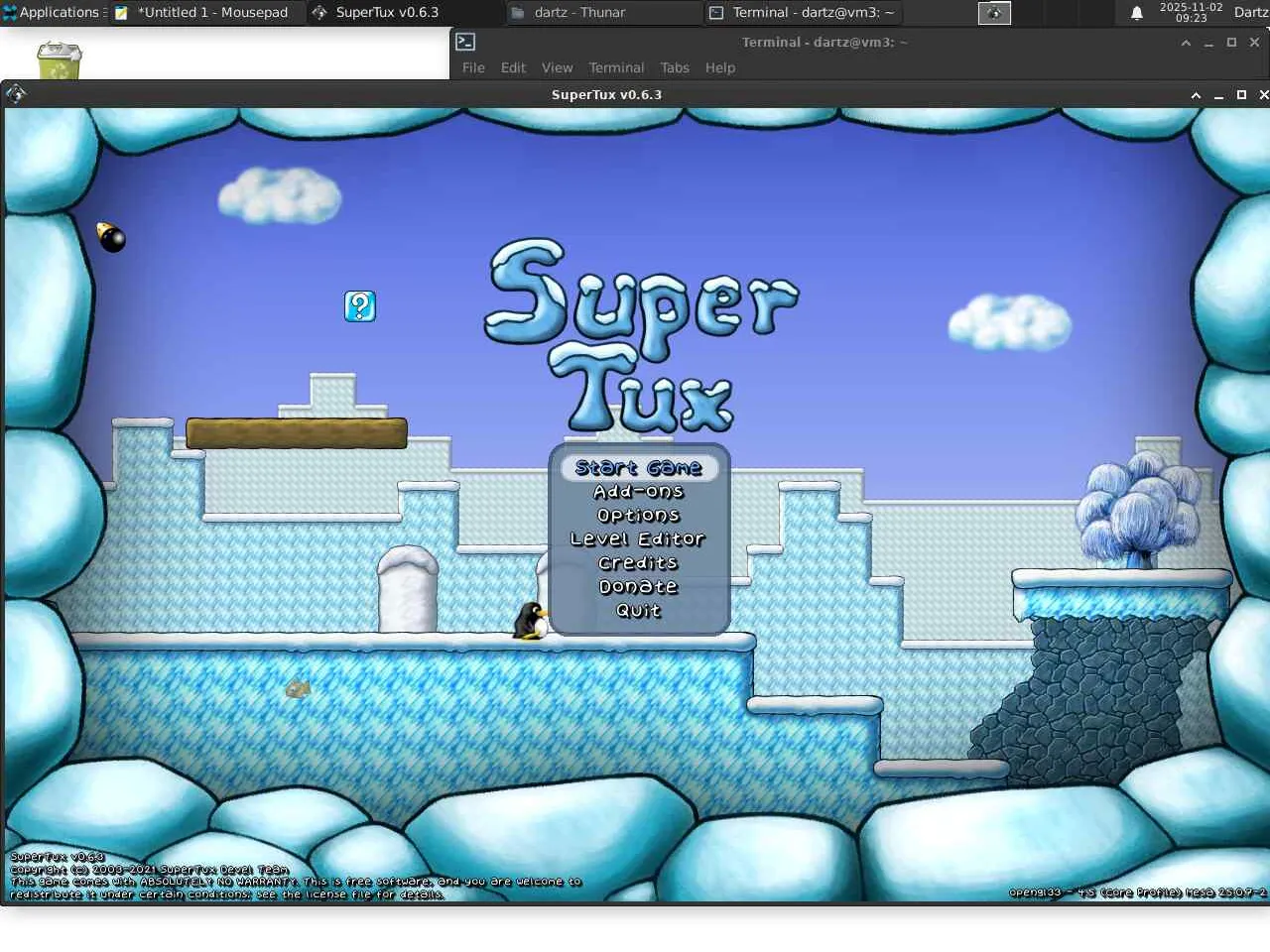This screenshot has height=952, width=1270.
Task: Open Add-ons in the SuperTux menu
Action: point(639,492)
